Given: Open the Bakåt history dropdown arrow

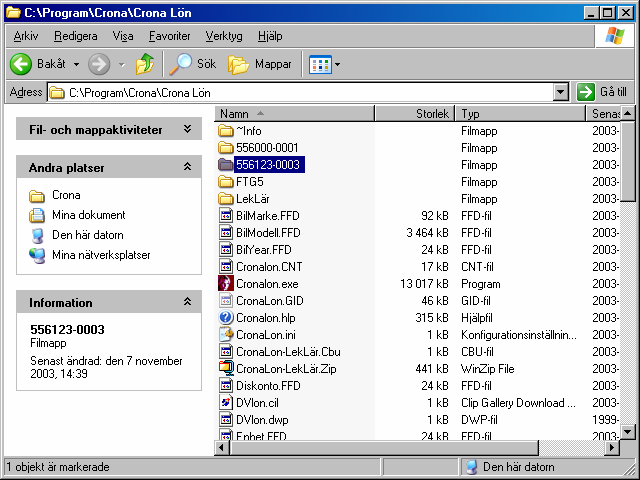Looking at the screenshot, I should 76,64.
